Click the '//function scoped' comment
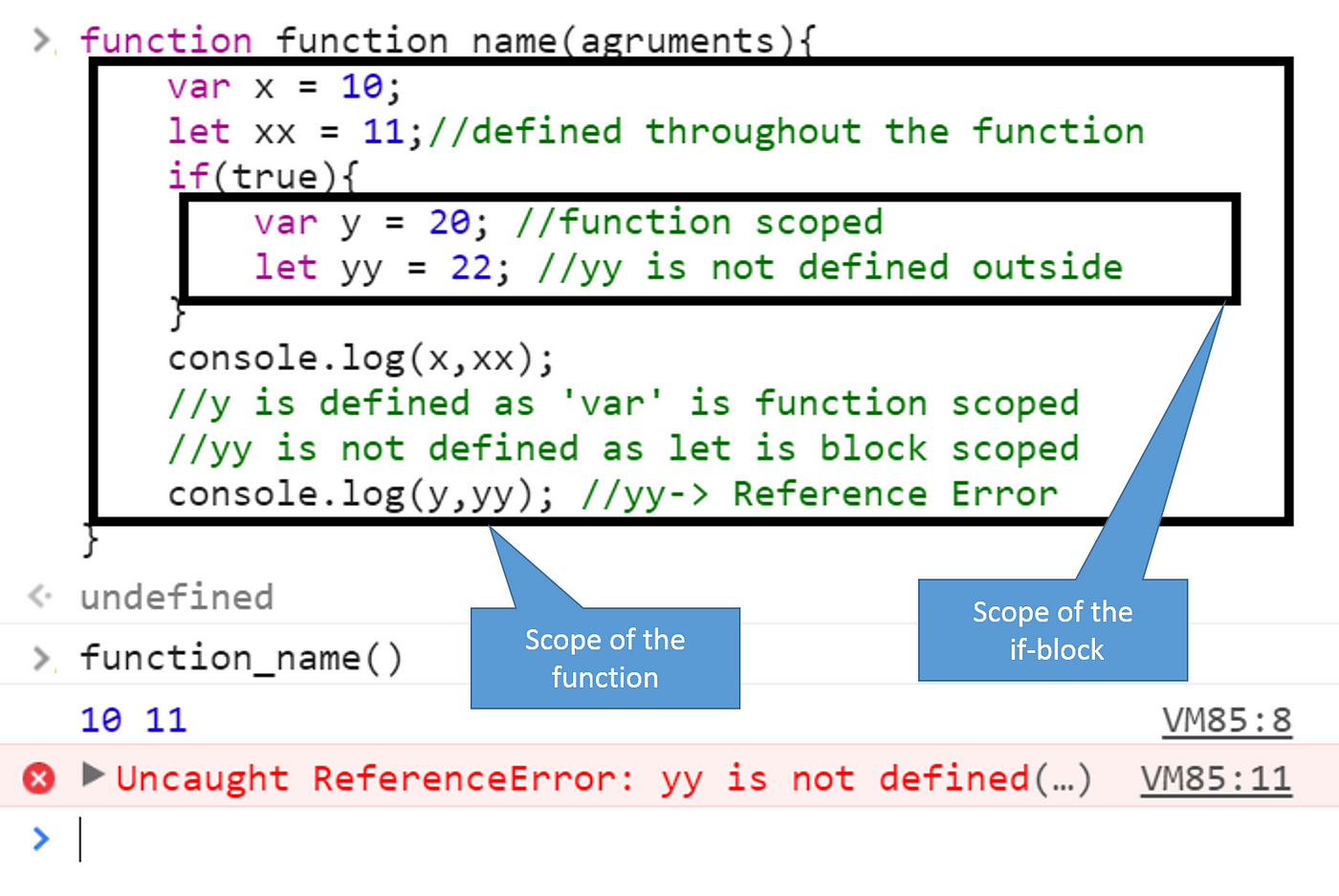Image resolution: width=1339 pixels, height=896 pixels. (x=699, y=223)
